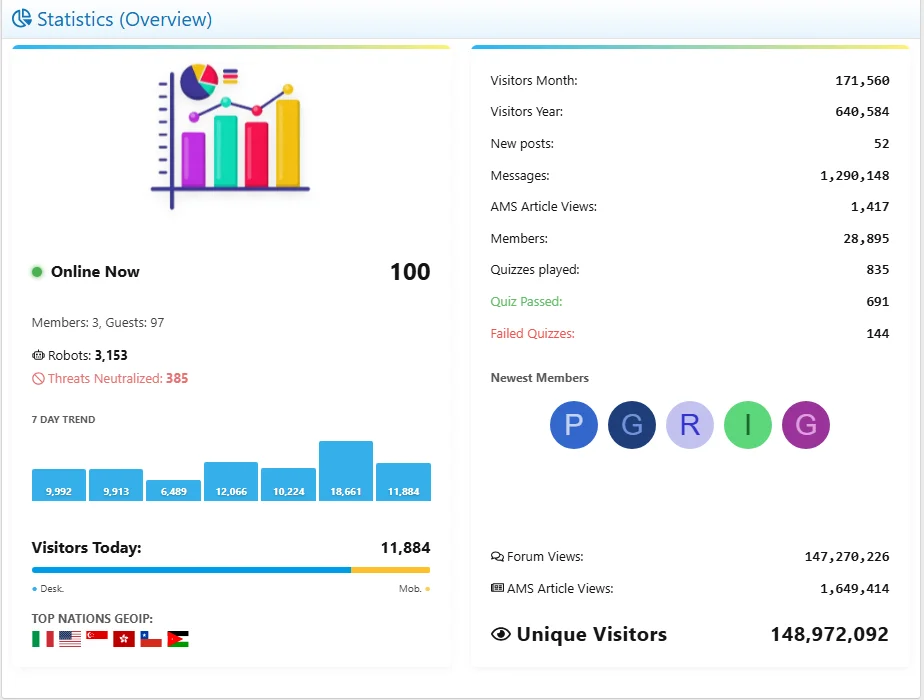The image size is (924, 700).
Task: Select the 6,489 bar in 7 day trend
Action: point(173,490)
